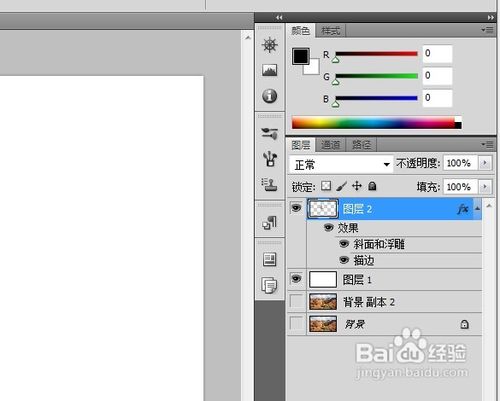Image resolution: width=500 pixels, height=401 pixels.
Task: Switch to the 颜色 tab
Action: tap(301, 31)
